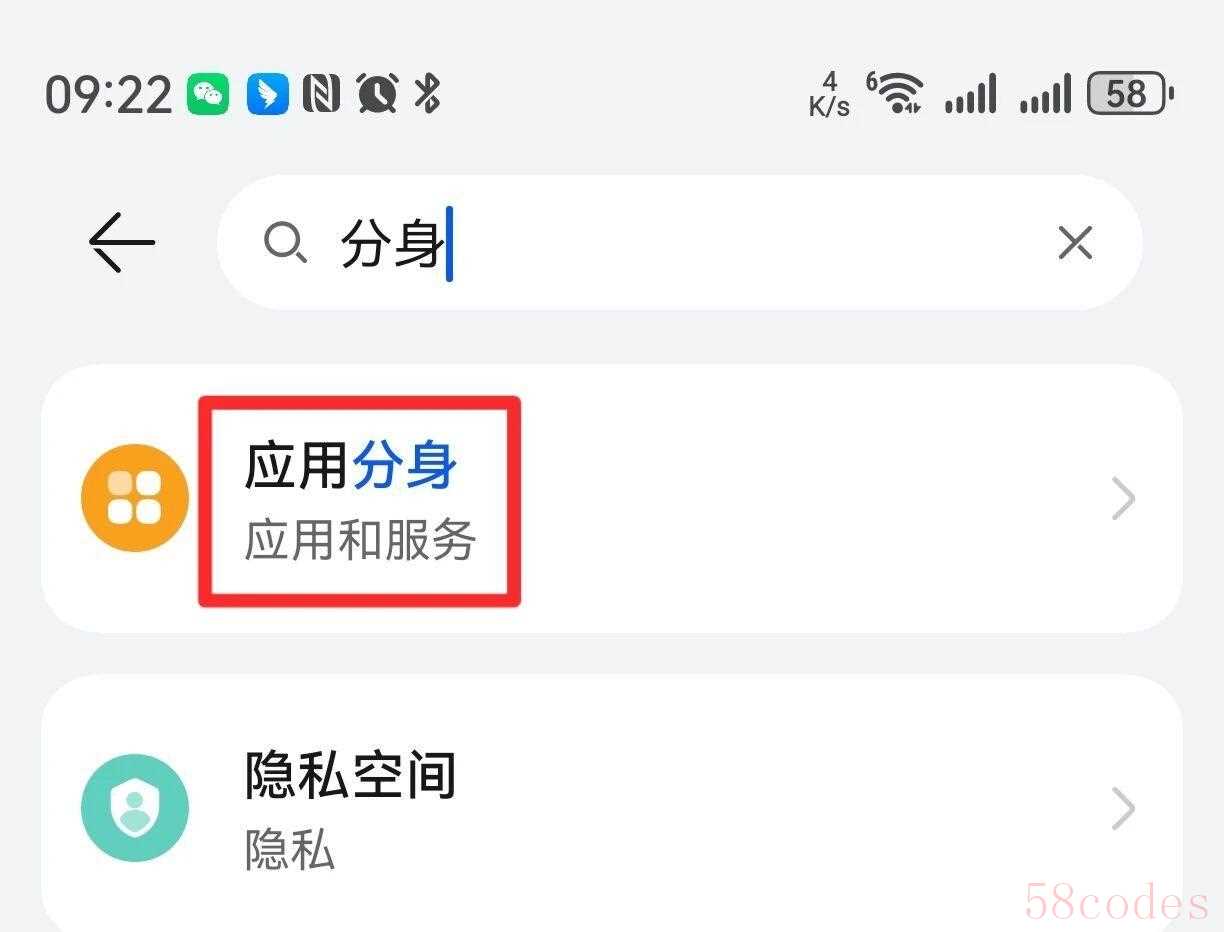The width and height of the screenshot is (1224, 932).
Task: Tap the blue bird notification icon
Action: pyautogui.click(x=267, y=95)
